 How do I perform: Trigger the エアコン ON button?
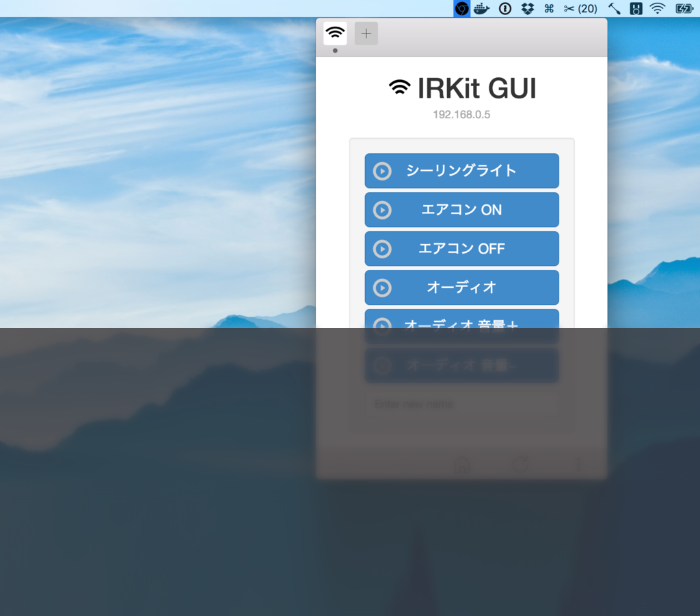tap(462, 210)
